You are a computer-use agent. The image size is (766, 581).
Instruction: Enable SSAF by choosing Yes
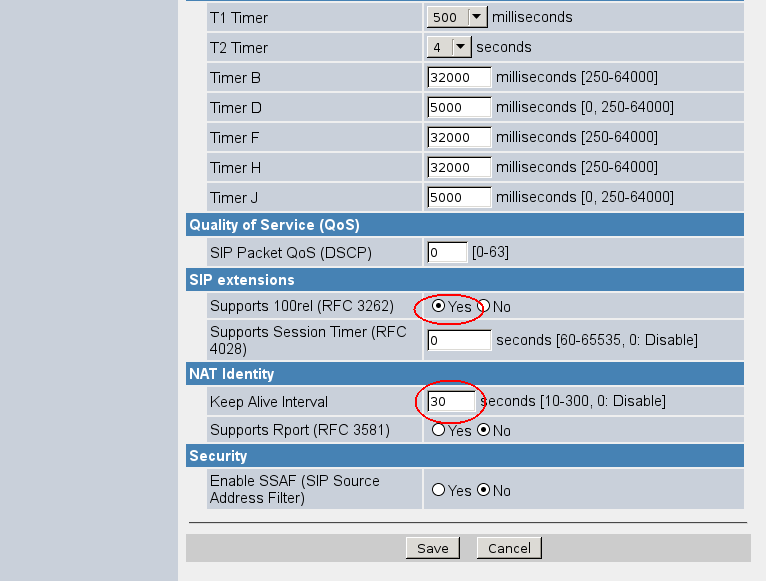click(x=439, y=490)
